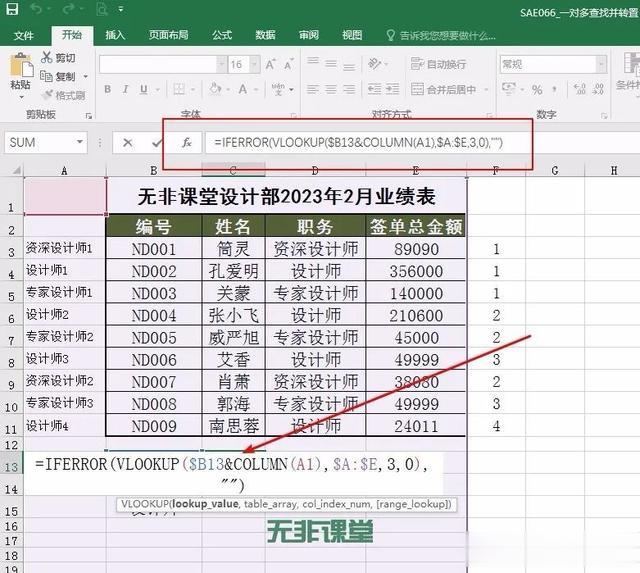Viewport: 640px width, 573px height.
Task: Expand the 粘贴 paste options arrow
Action: (x=21, y=97)
